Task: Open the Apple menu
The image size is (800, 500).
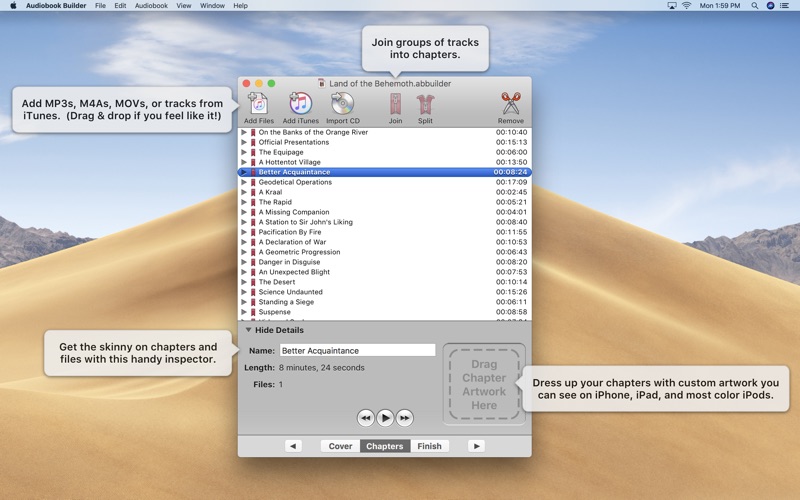Action: pyautogui.click(x=13, y=6)
